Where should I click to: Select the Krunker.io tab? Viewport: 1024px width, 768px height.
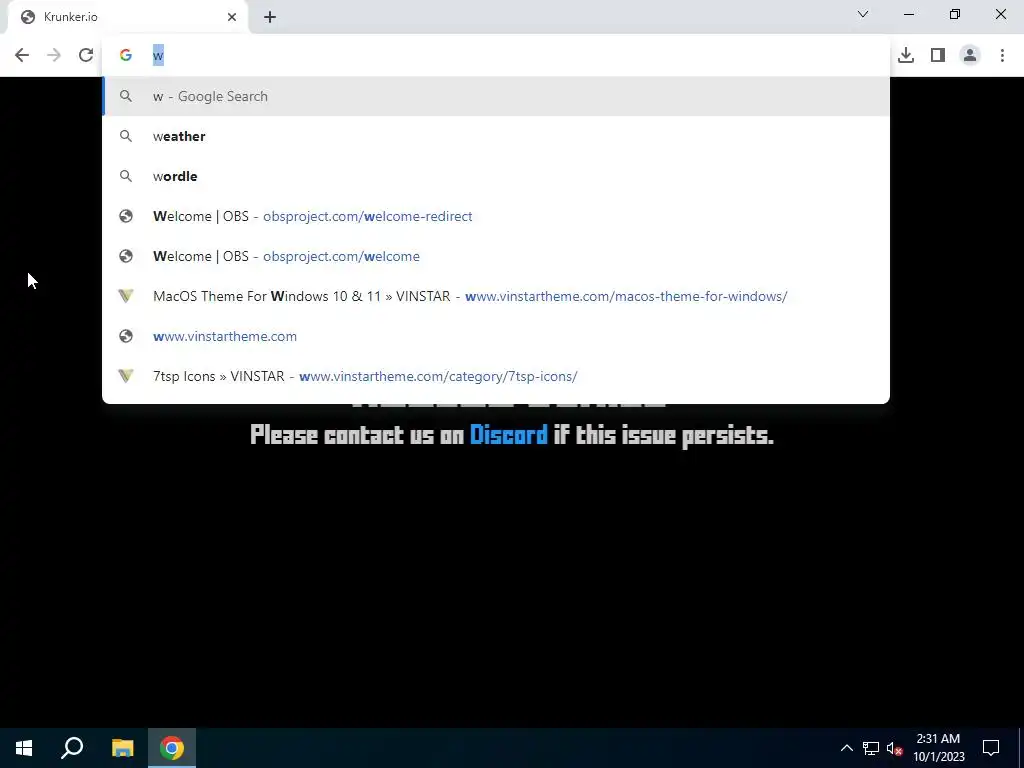(x=127, y=17)
